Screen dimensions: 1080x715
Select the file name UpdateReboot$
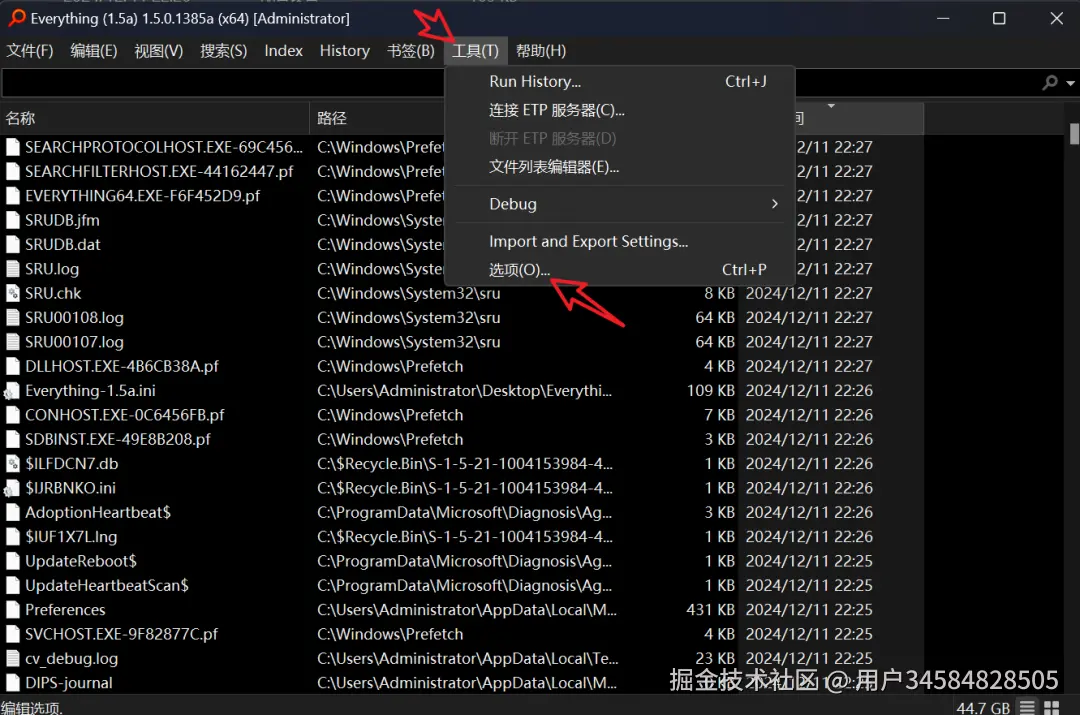click(x=81, y=561)
